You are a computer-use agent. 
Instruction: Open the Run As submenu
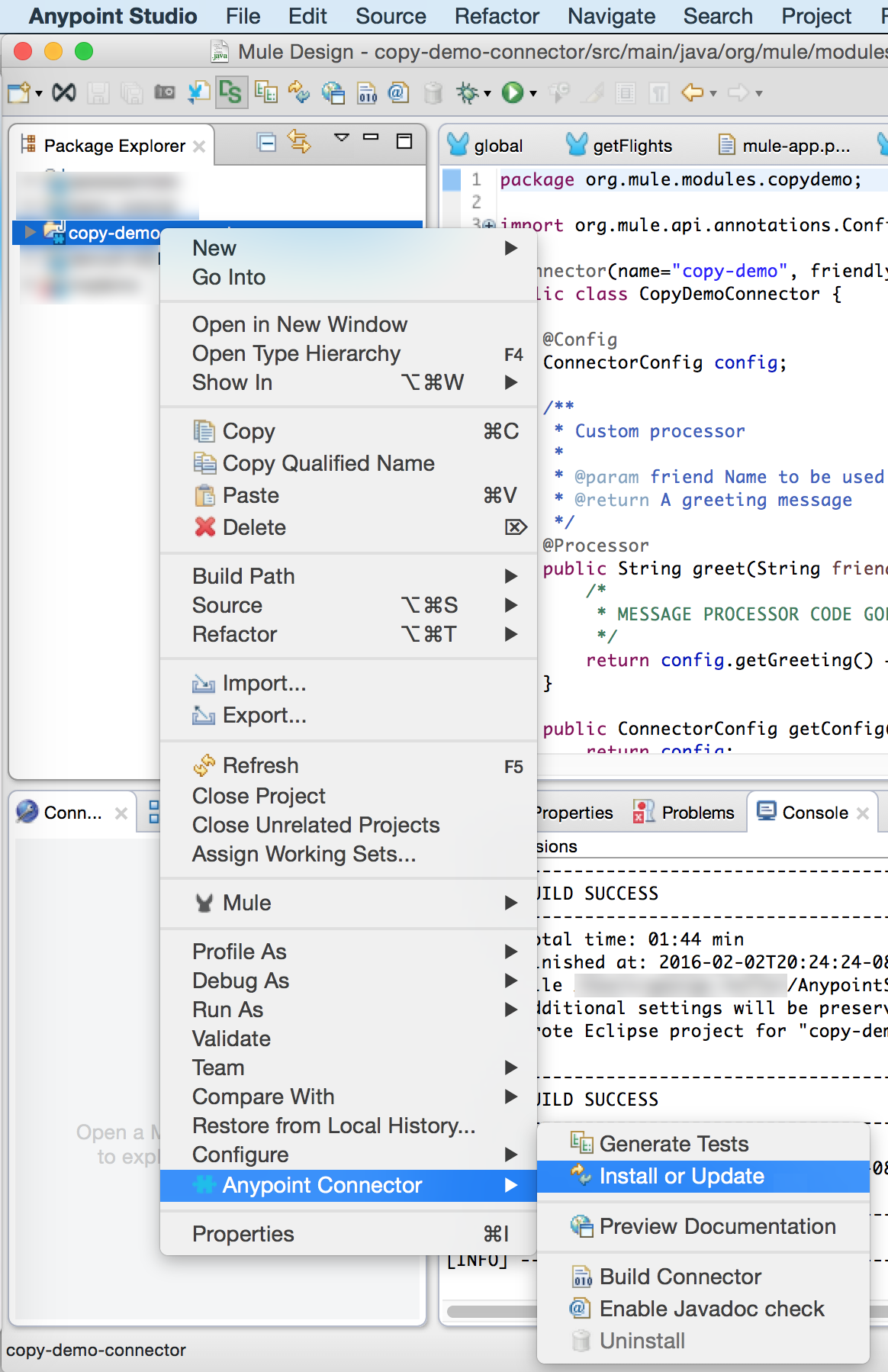[228, 1010]
